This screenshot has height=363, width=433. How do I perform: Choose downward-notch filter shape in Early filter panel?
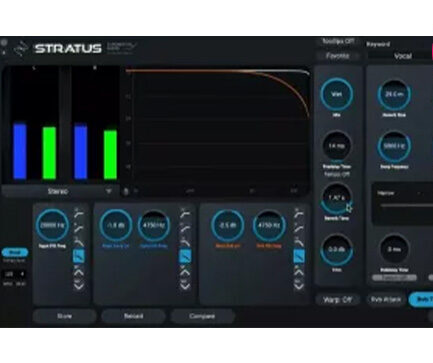pos(185,285)
